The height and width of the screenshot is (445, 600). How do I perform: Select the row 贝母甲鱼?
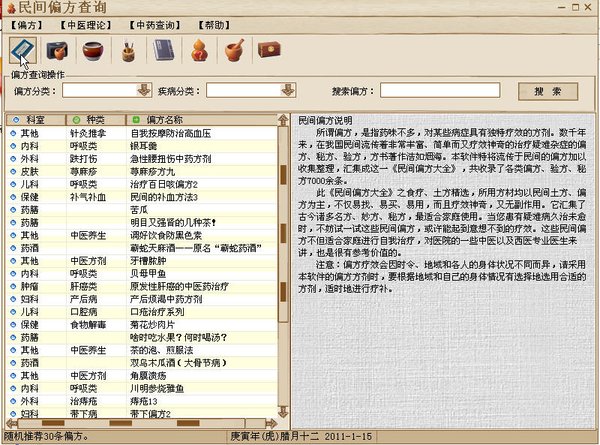(142, 274)
